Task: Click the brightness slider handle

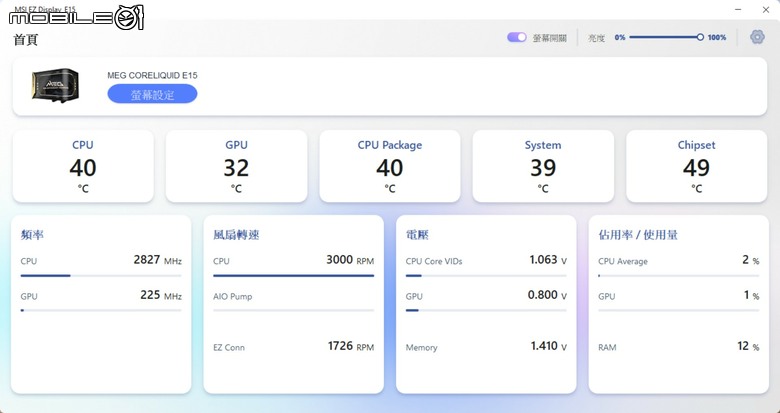Action: pyautogui.click(x=700, y=37)
